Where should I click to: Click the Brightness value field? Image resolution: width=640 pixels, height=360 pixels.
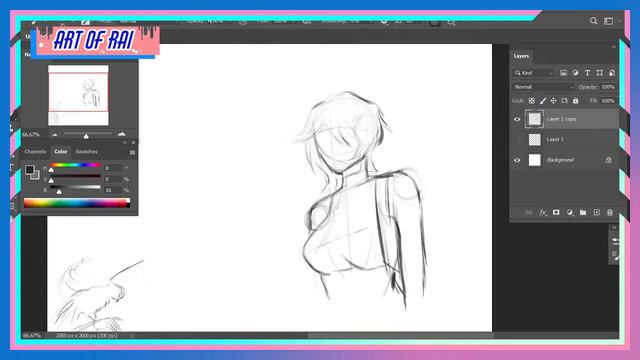[x=112, y=190]
